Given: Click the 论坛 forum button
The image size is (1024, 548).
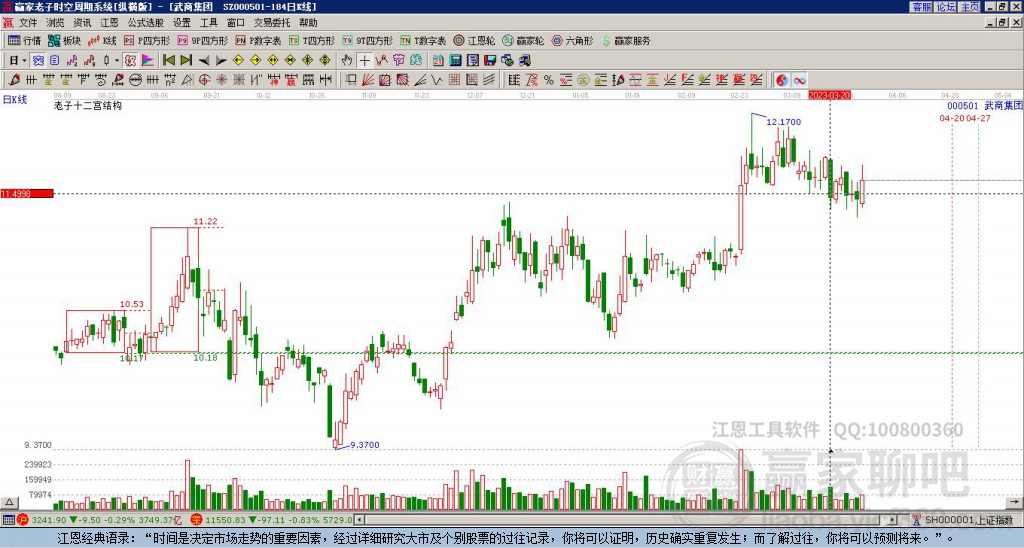Looking at the screenshot, I should [x=945, y=7].
